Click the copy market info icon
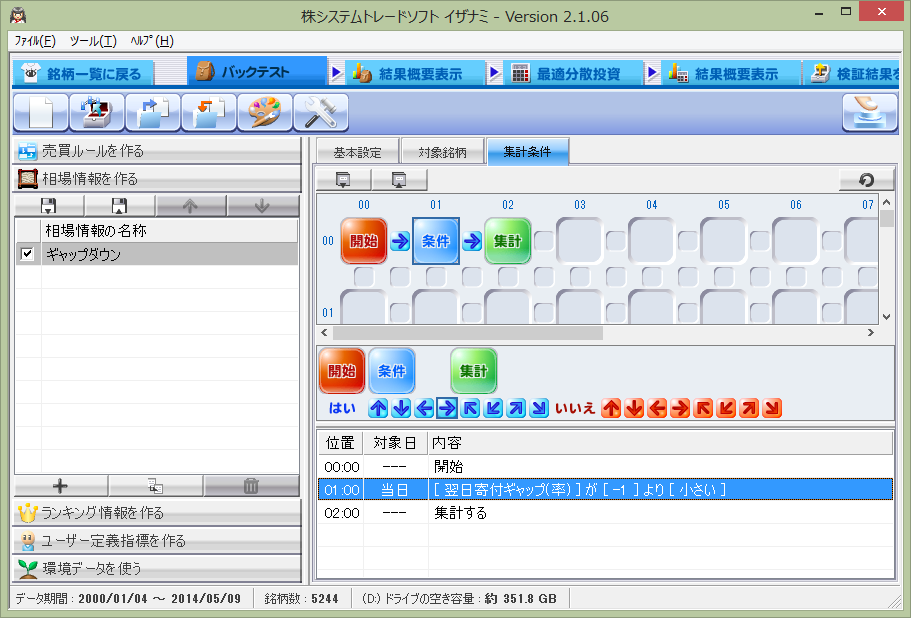 pyautogui.click(x=155, y=486)
